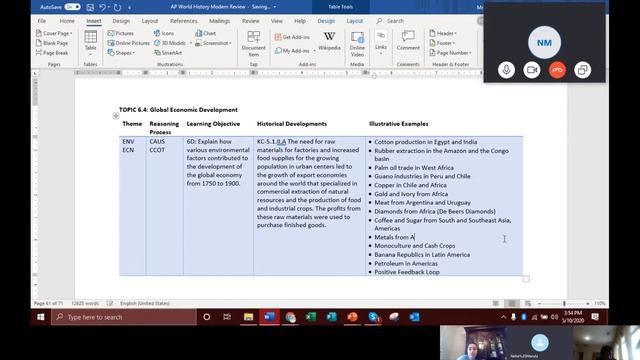The height and width of the screenshot is (360, 640).
Task: Click the table resize handle at bottom-right
Action: click(526, 279)
